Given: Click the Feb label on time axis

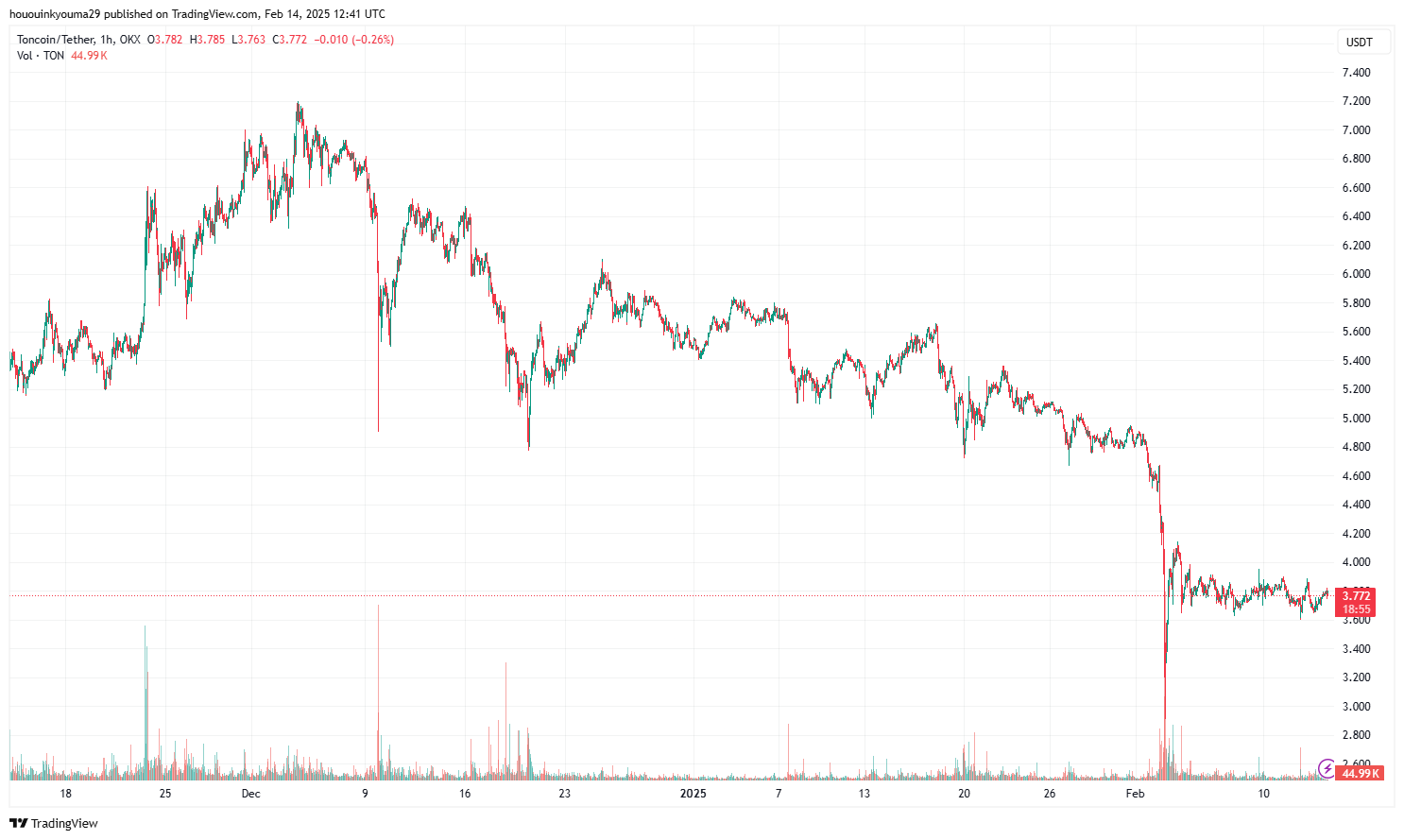Looking at the screenshot, I should [1135, 794].
